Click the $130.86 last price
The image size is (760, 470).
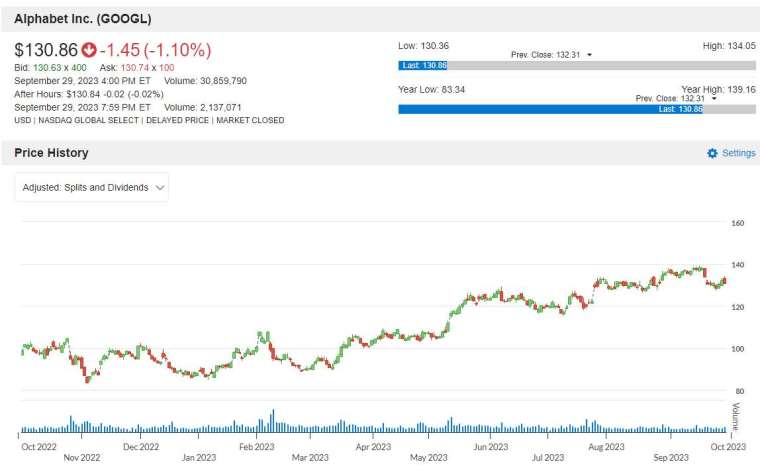(46, 49)
